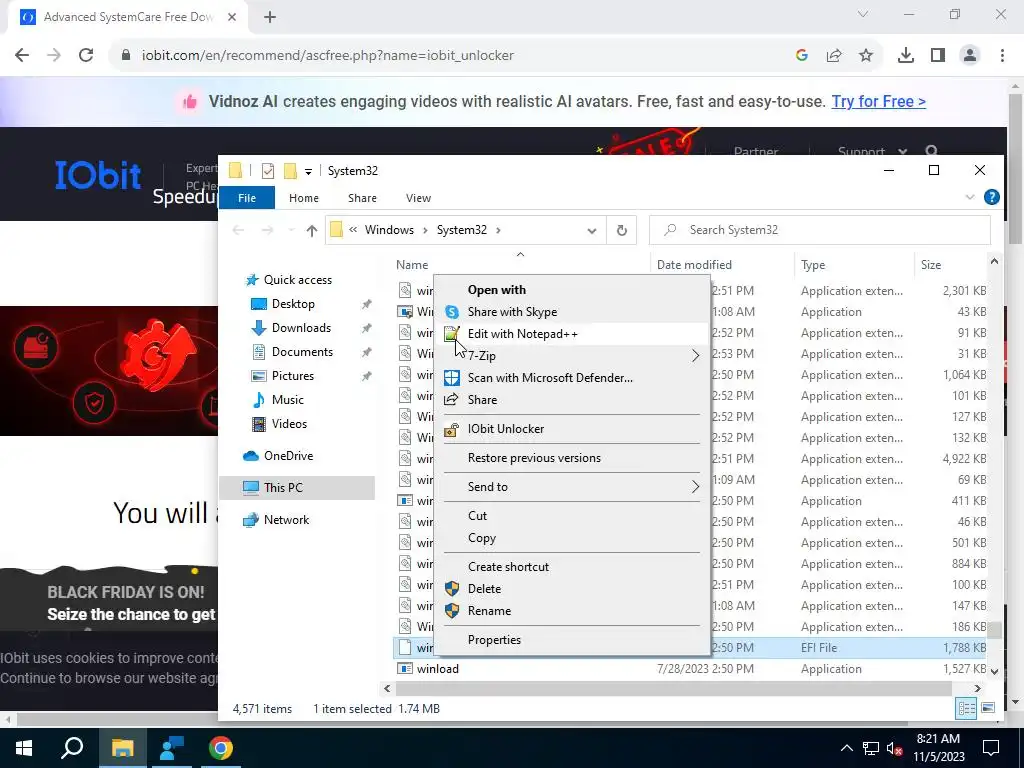Open Music in navigation pane

click(287, 400)
